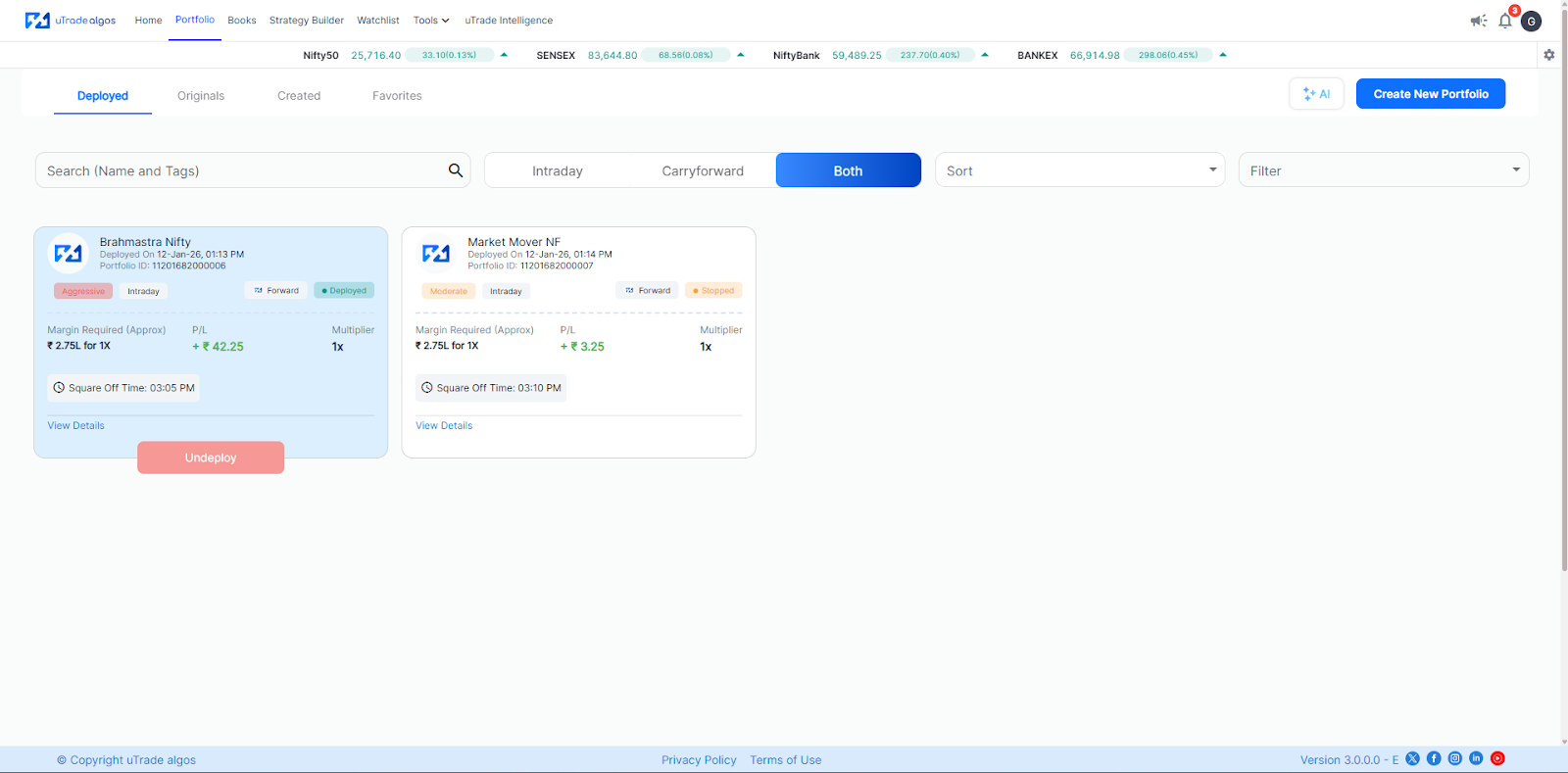Open View Details for Market Mover NF
Screen dimensions: 1568x773
click(444, 426)
